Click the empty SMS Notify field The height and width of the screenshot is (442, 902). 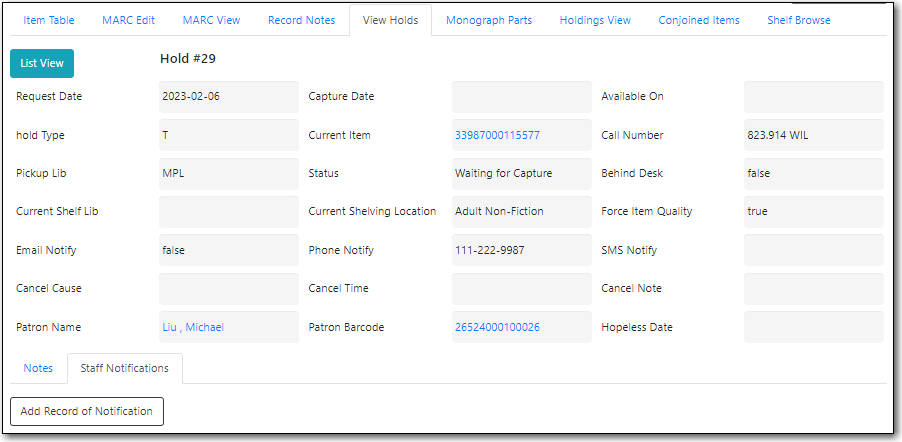(813, 250)
